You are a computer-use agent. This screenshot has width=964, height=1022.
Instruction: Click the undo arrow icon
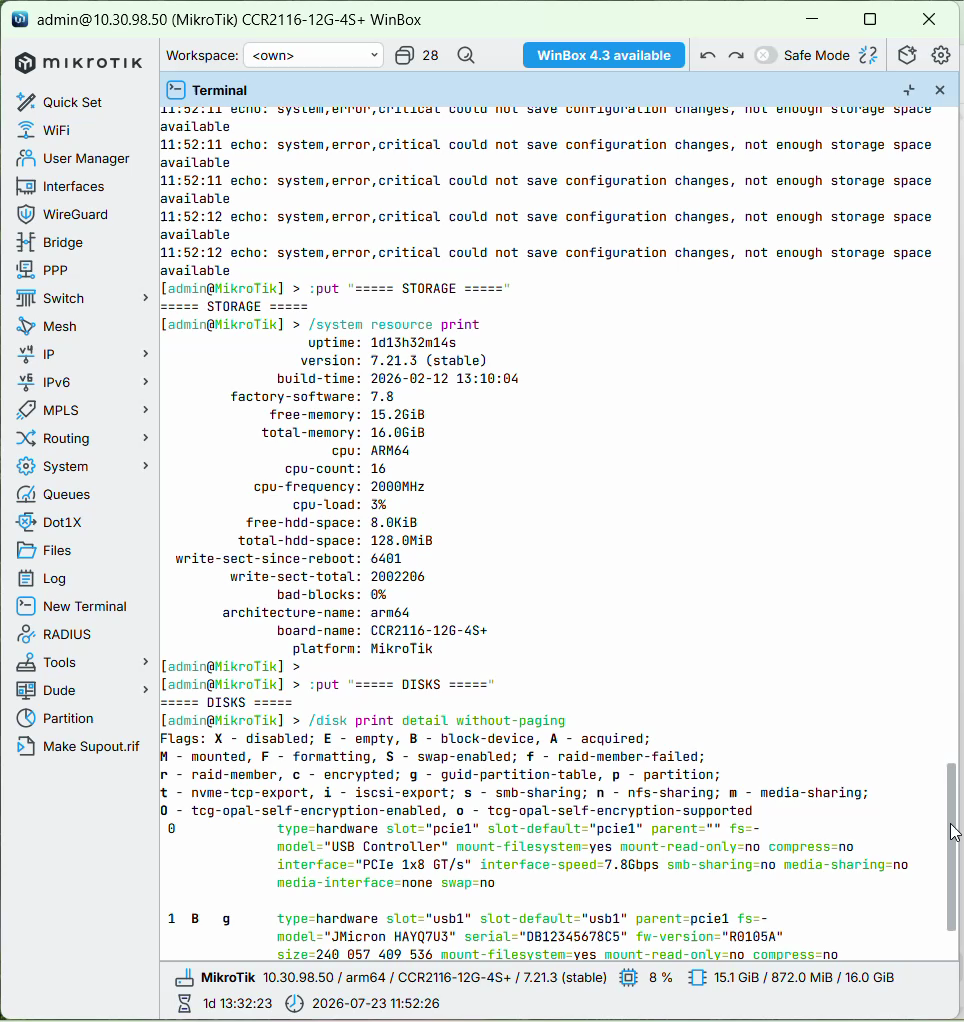pyautogui.click(x=708, y=55)
